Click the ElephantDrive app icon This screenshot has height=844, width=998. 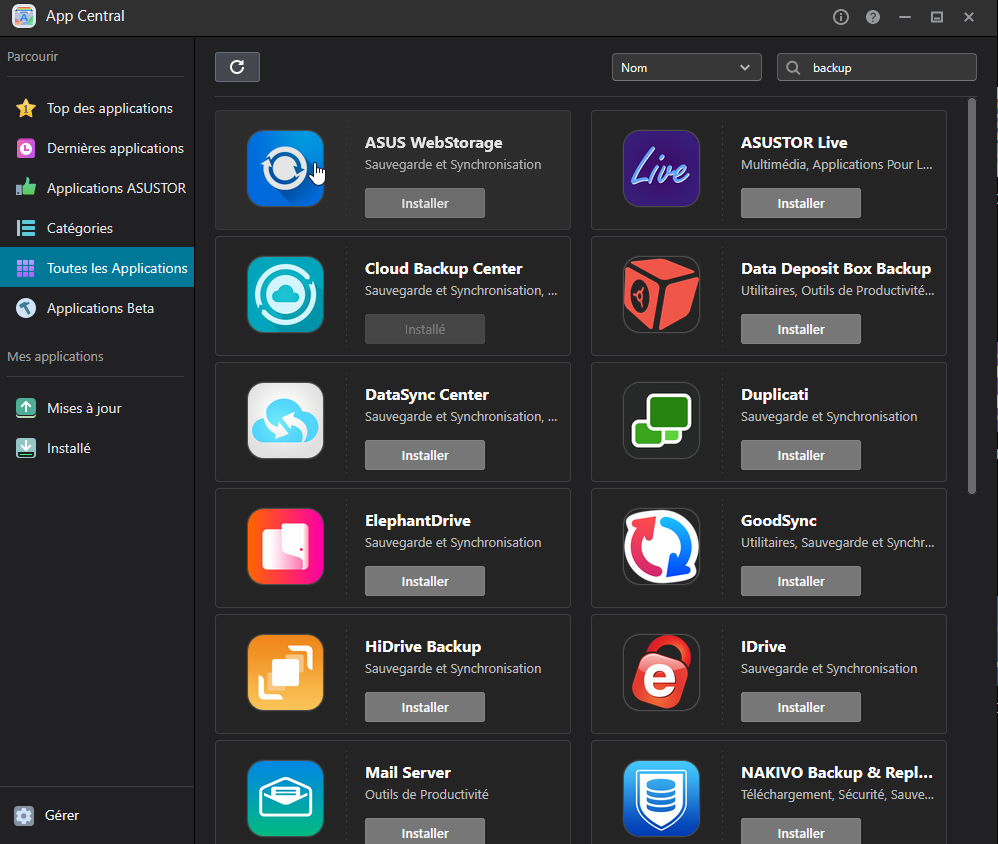285,547
